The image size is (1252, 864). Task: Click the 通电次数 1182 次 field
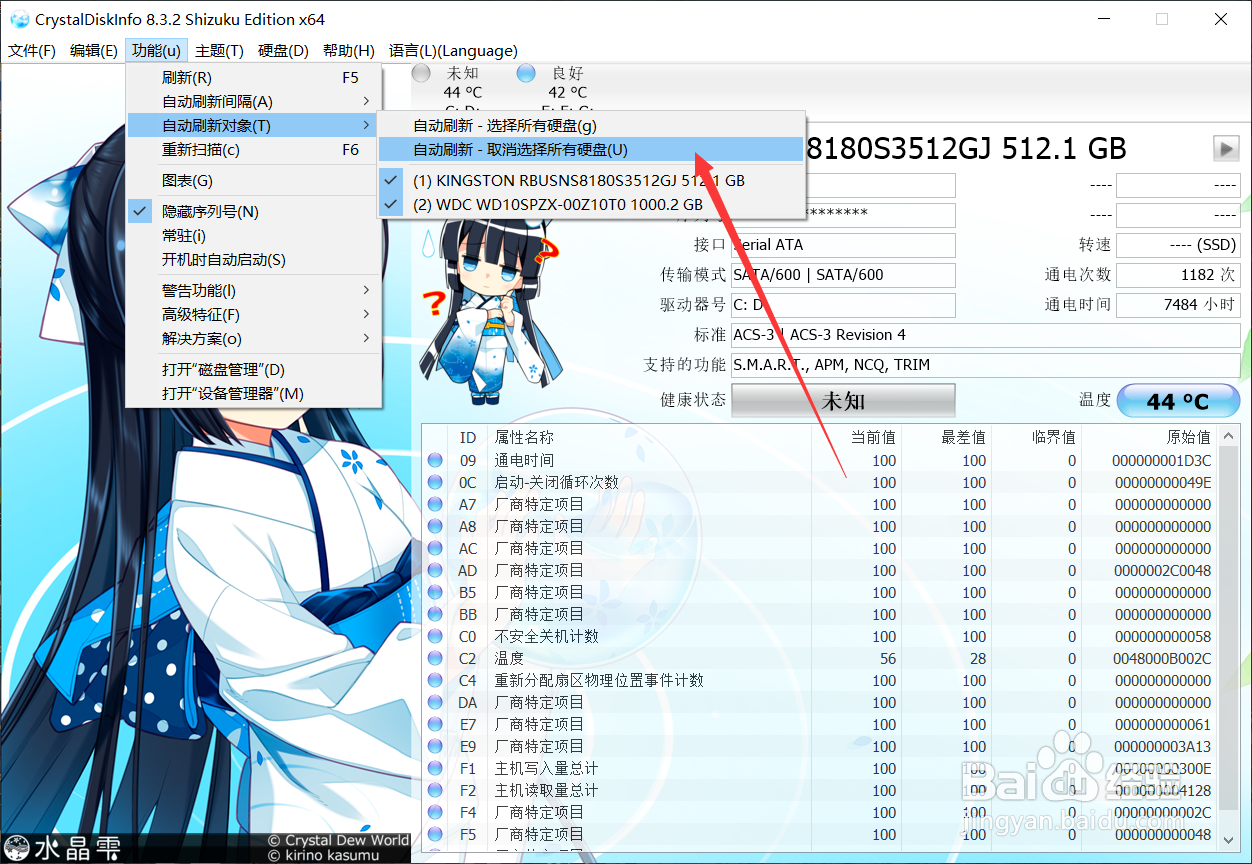1178,275
